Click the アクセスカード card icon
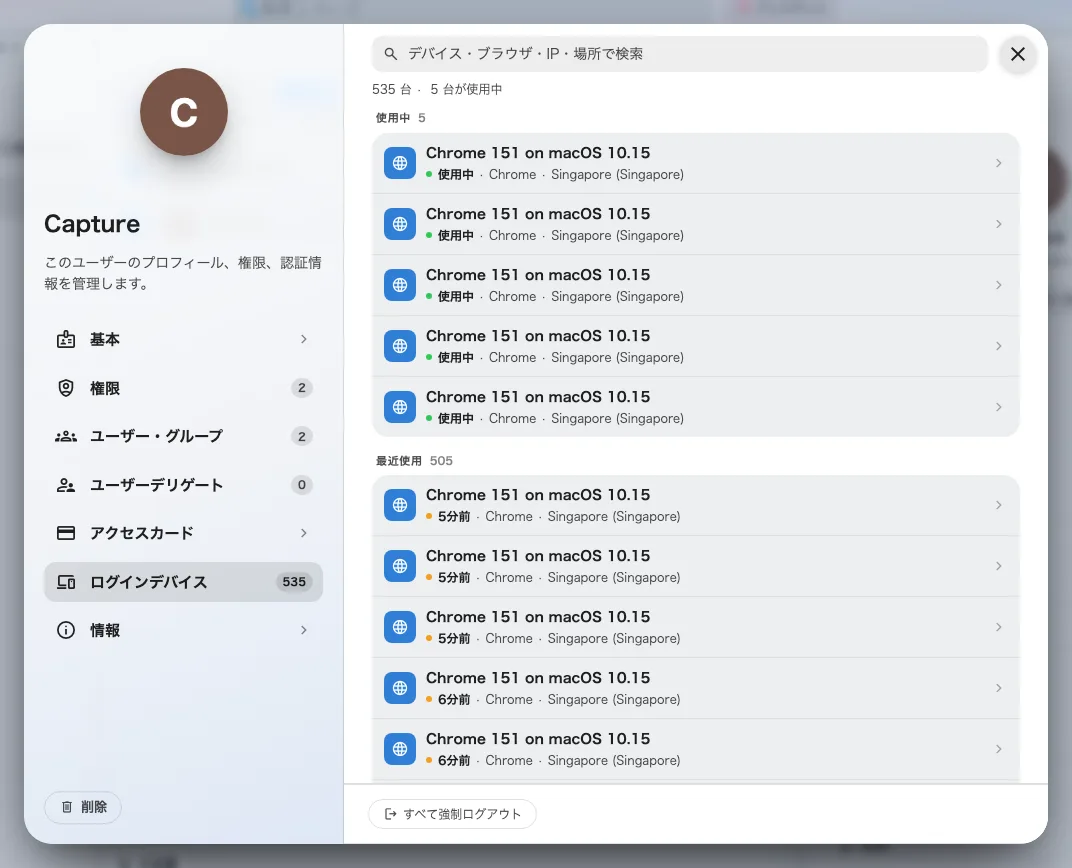The width and height of the screenshot is (1072, 868). click(x=66, y=533)
